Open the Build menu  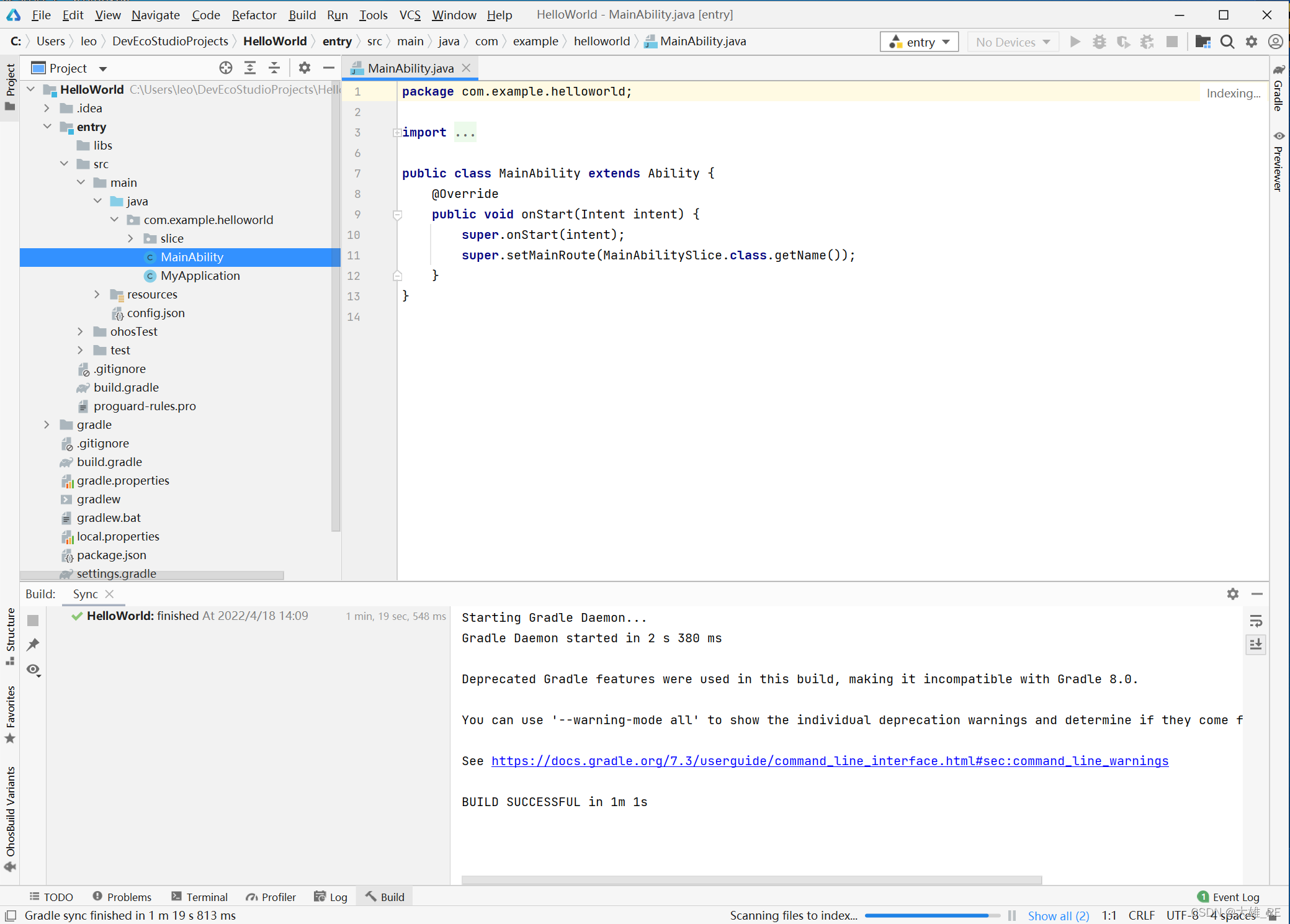coord(302,14)
